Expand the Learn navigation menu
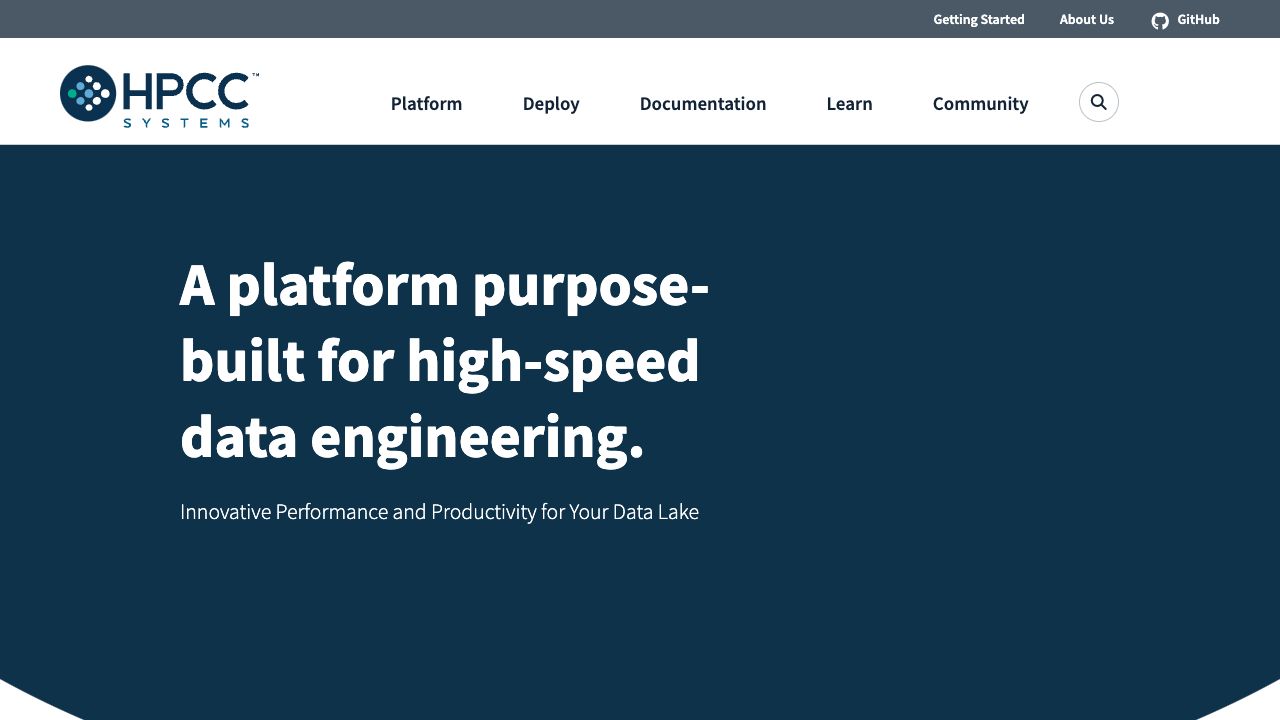1280x720 pixels. pos(849,103)
